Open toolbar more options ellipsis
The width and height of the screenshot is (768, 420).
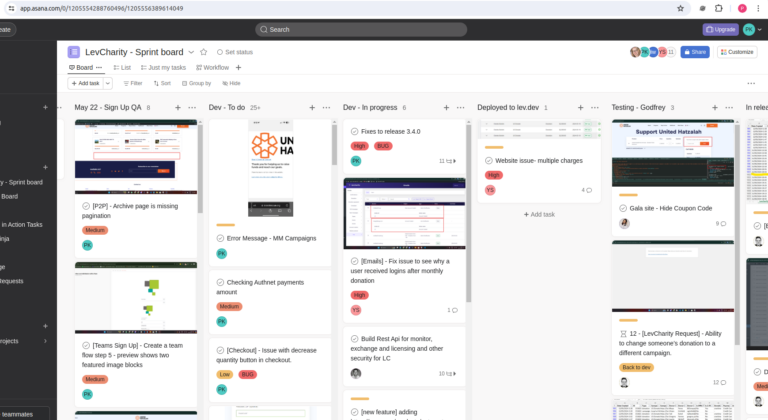click(751, 83)
